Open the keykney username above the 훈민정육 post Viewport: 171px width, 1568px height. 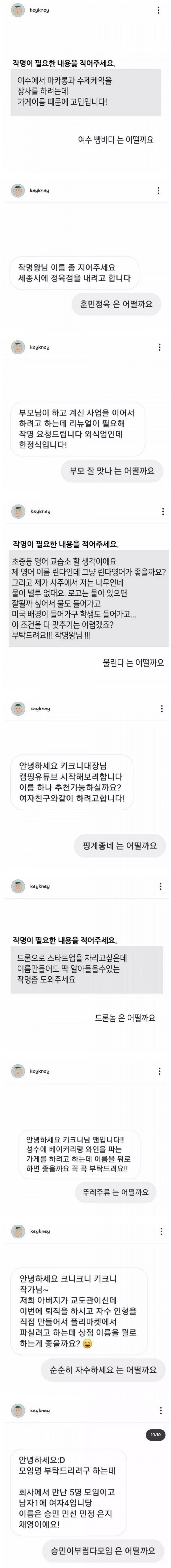[x=40, y=191]
